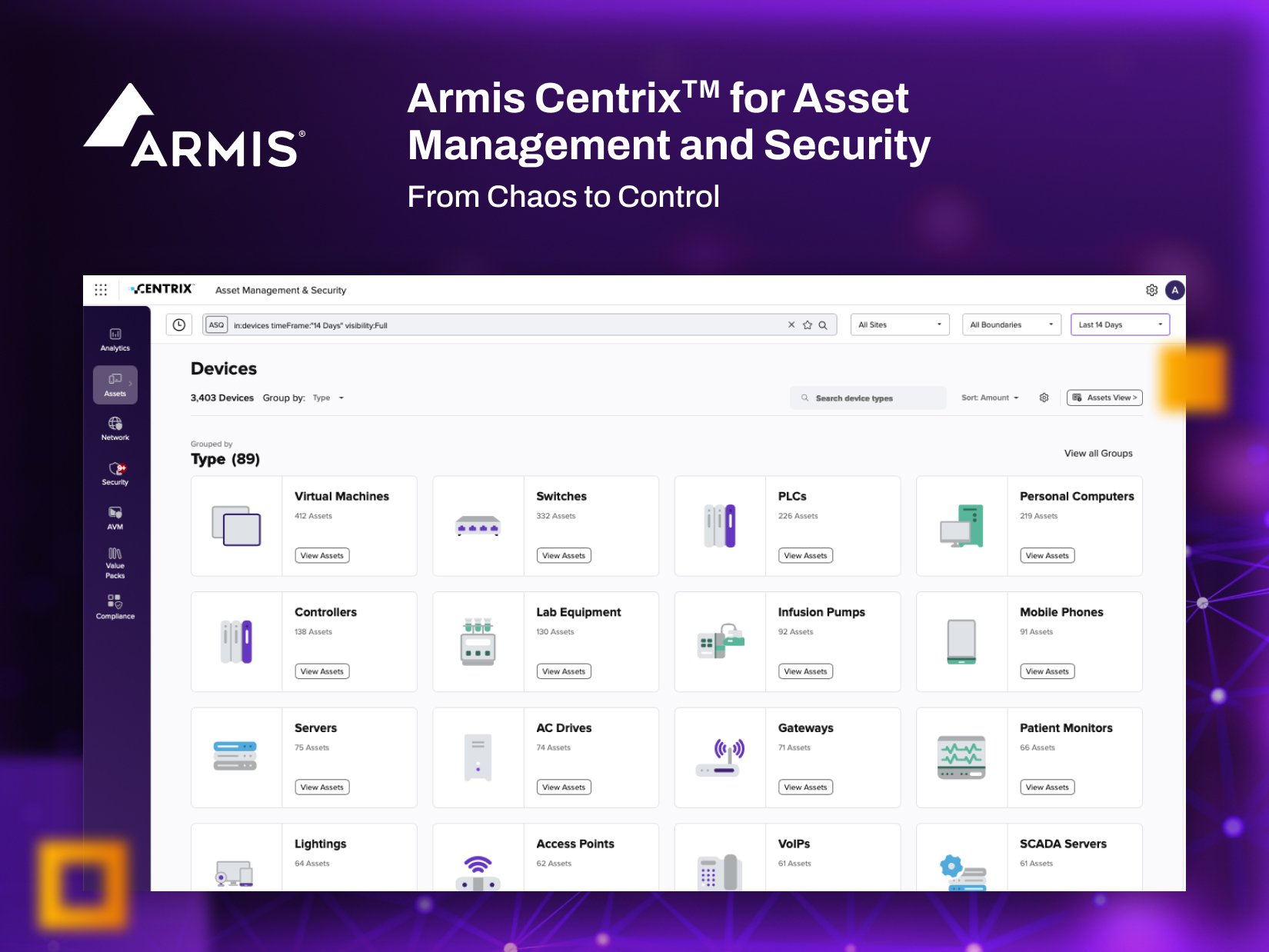View Assets for AC Drives
The image size is (1269, 952).
click(564, 787)
